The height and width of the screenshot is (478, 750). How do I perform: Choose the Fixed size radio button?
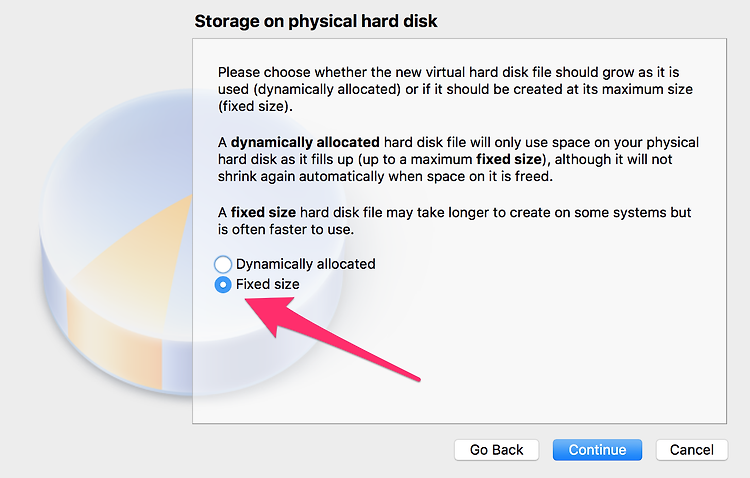tap(223, 285)
